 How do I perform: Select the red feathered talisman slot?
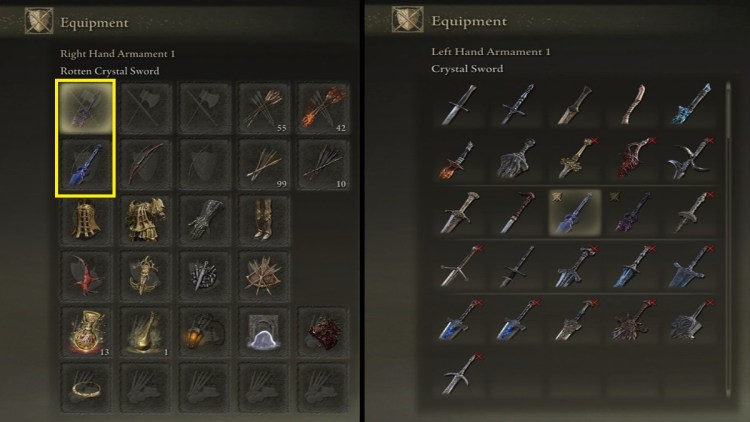86,277
